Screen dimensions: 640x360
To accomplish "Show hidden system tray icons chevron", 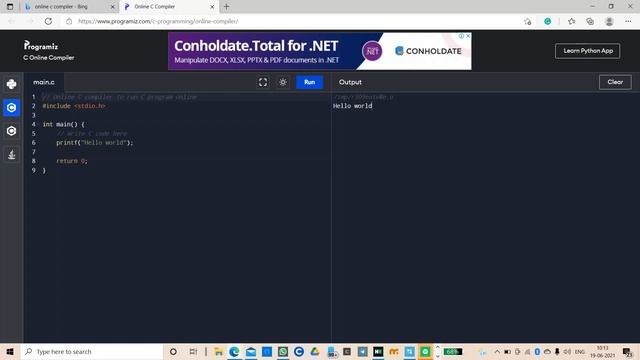I will (x=497, y=351).
